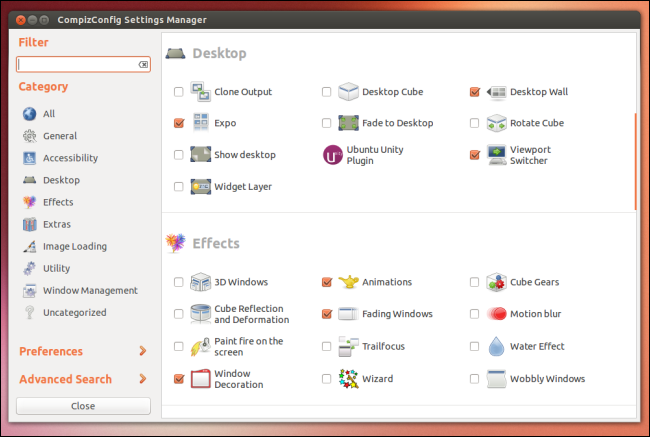Open the Fade to Desktop icon
The image size is (650, 437).
point(348,123)
